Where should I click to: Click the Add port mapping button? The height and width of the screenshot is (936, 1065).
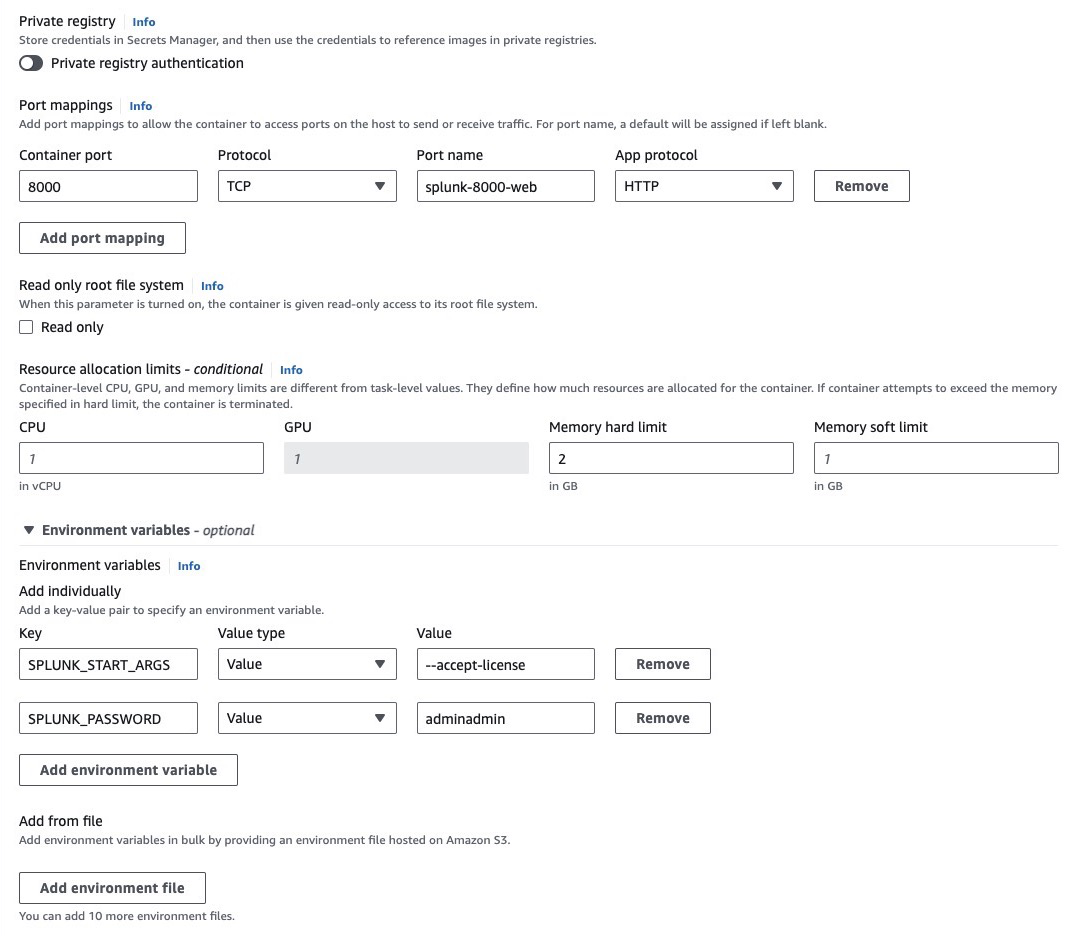coord(102,237)
